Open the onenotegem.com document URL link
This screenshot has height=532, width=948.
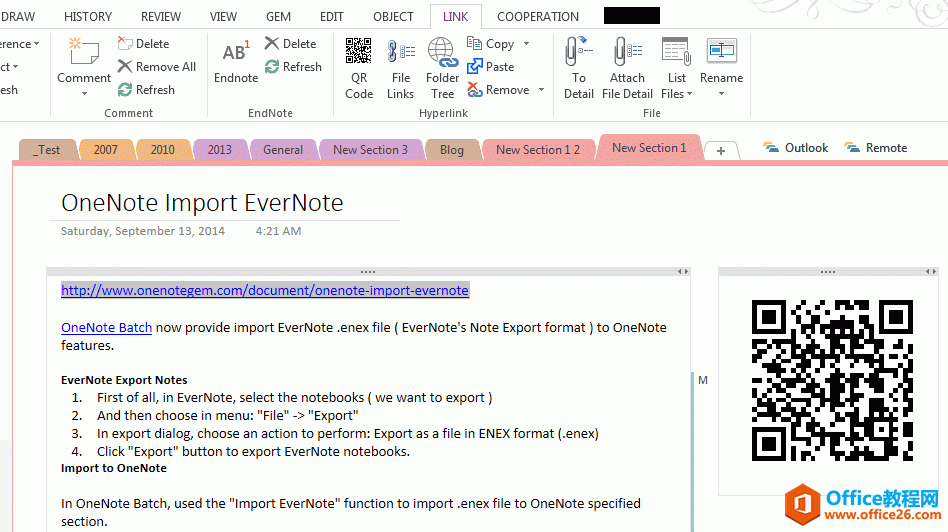(264, 290)
